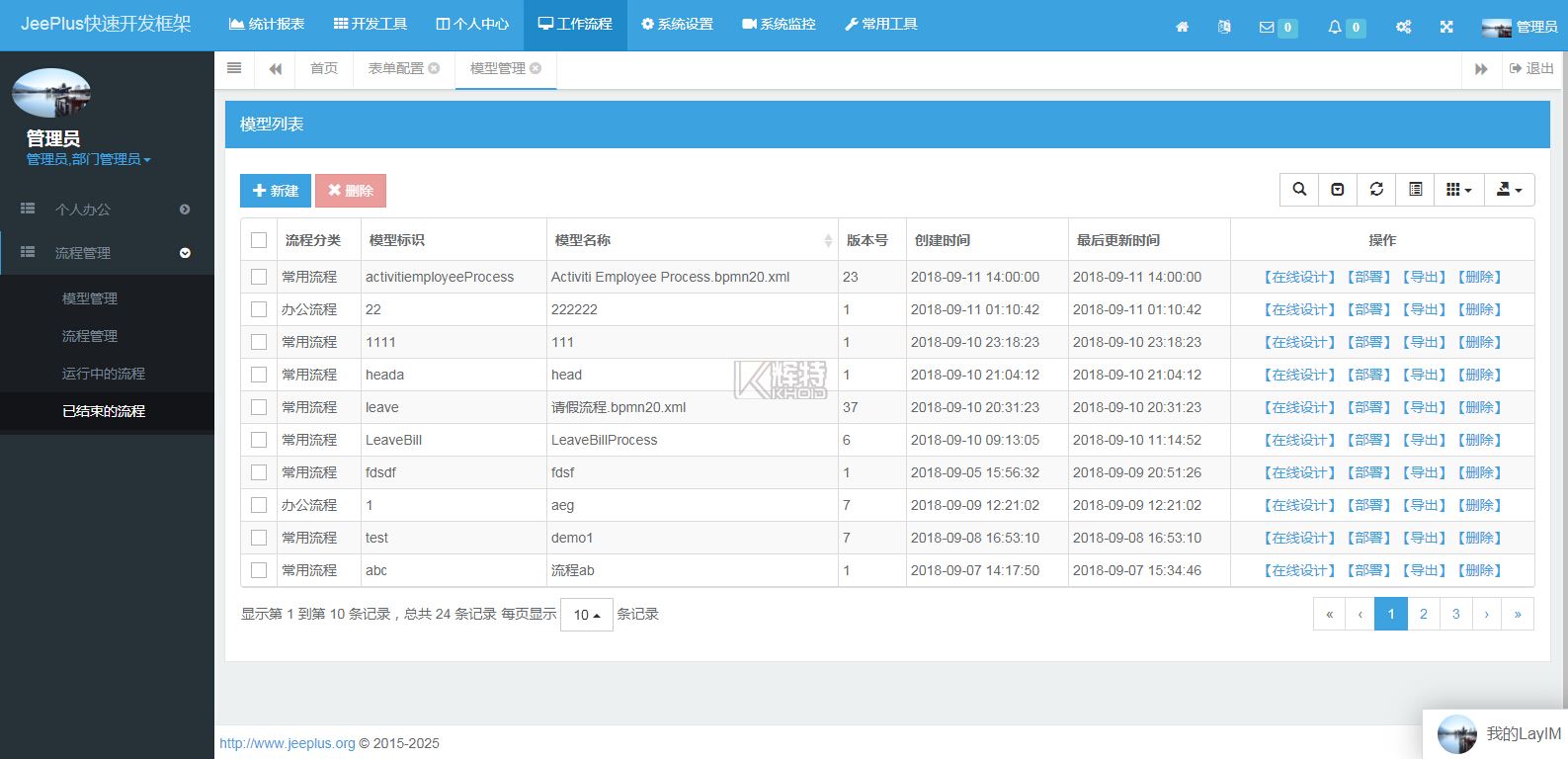The image size is (1568, 759).
Task: Open the 系统监控 top menu
Action: [779, 24]
